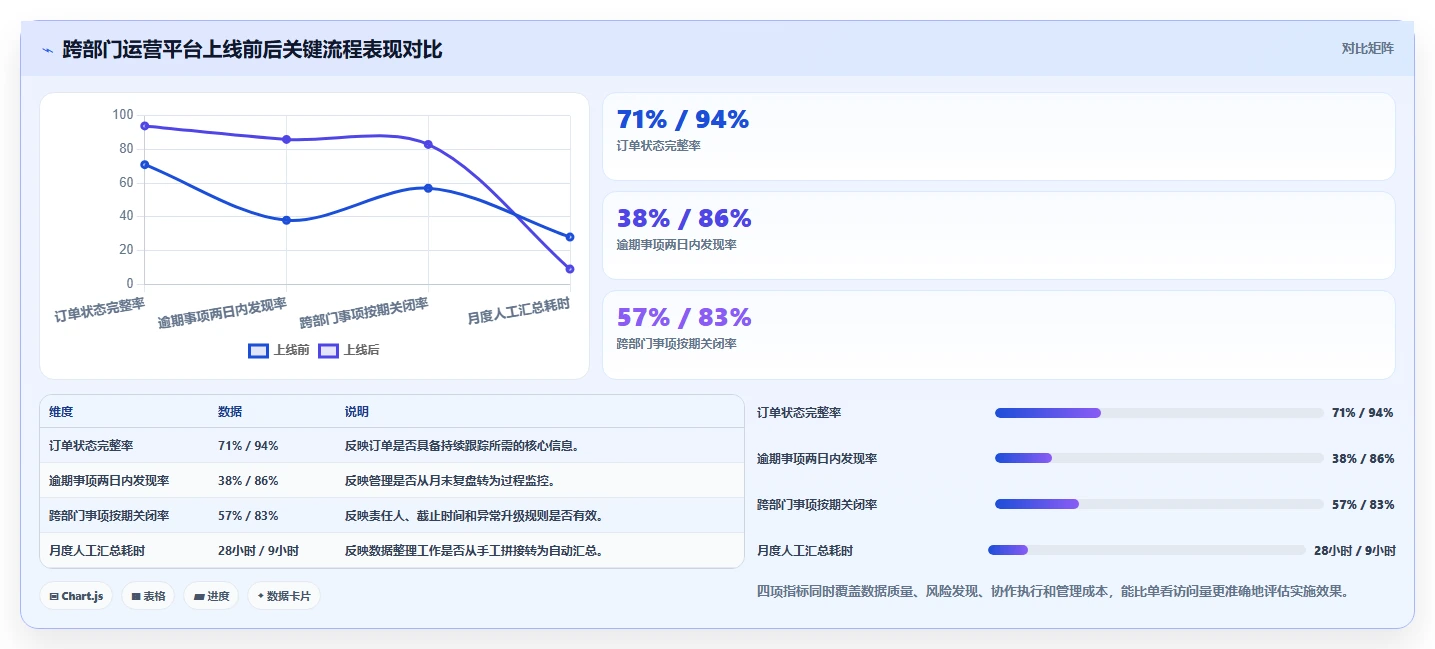Click the progress value 57% / 83%
This screenshot has height=649, width=1435.
point(1363,505)
